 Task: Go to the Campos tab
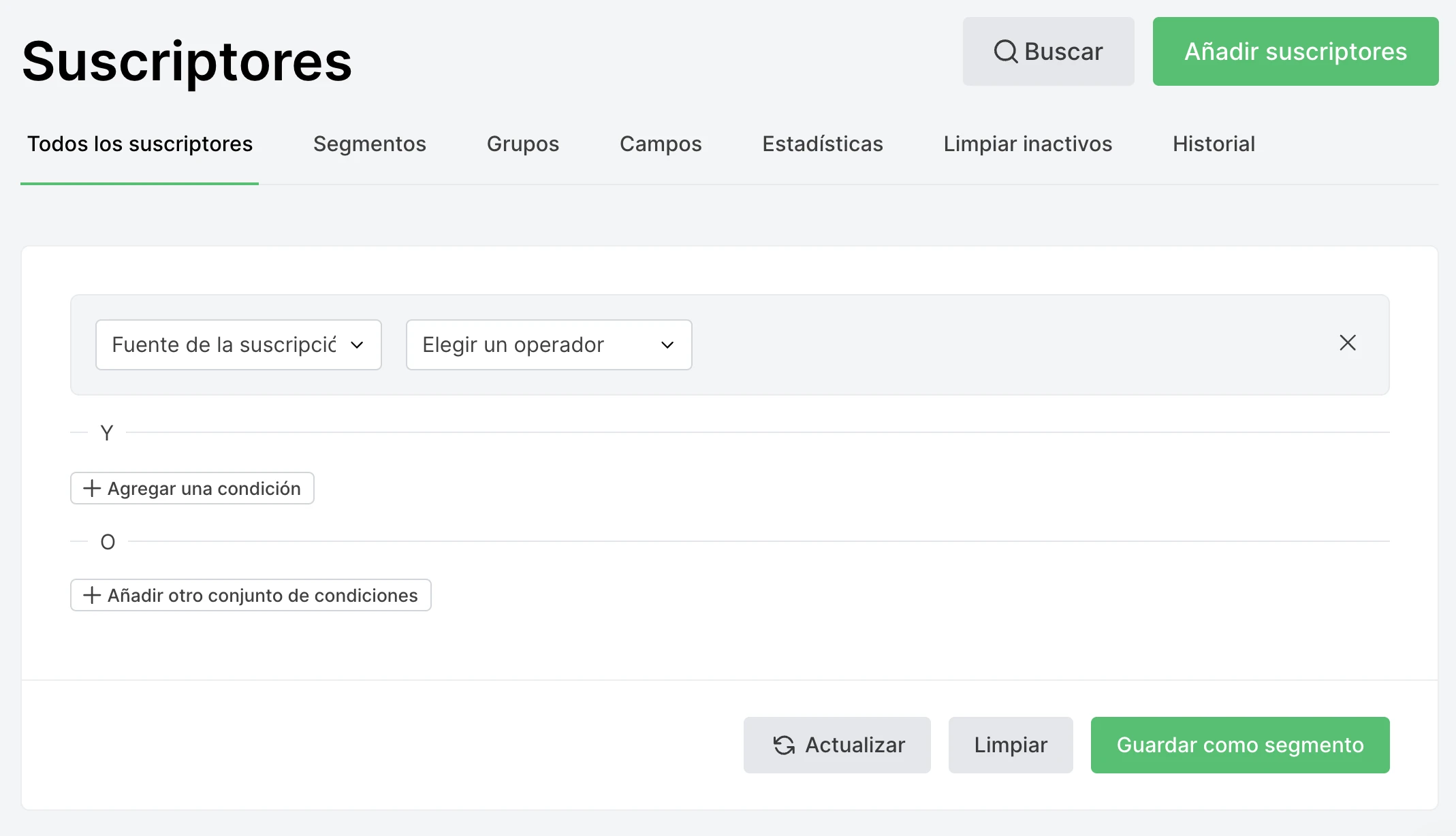point(660,144)
